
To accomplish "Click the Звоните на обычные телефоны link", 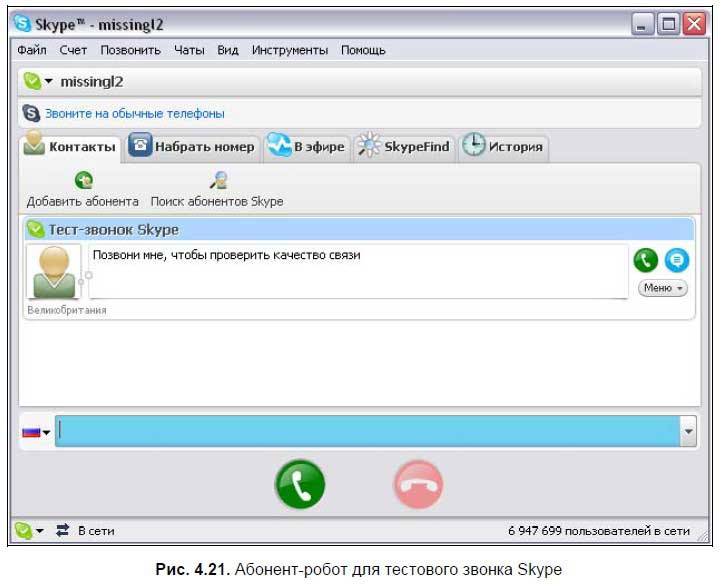I will point(134,114).
